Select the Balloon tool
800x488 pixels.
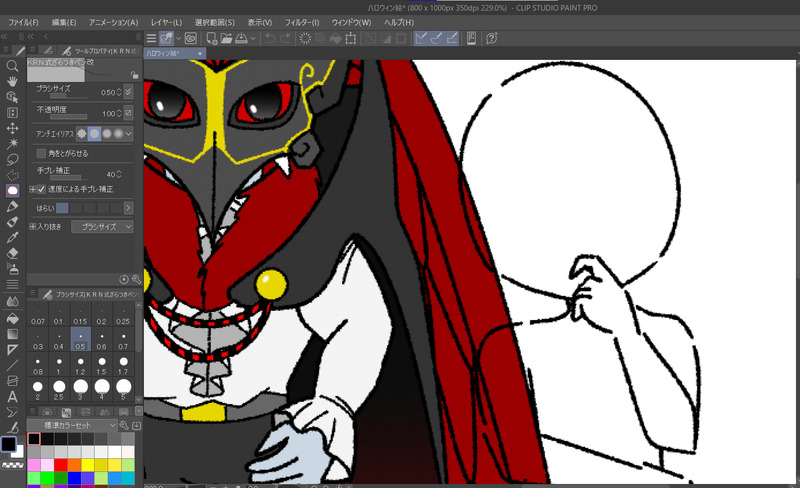(x=12, y=412)
